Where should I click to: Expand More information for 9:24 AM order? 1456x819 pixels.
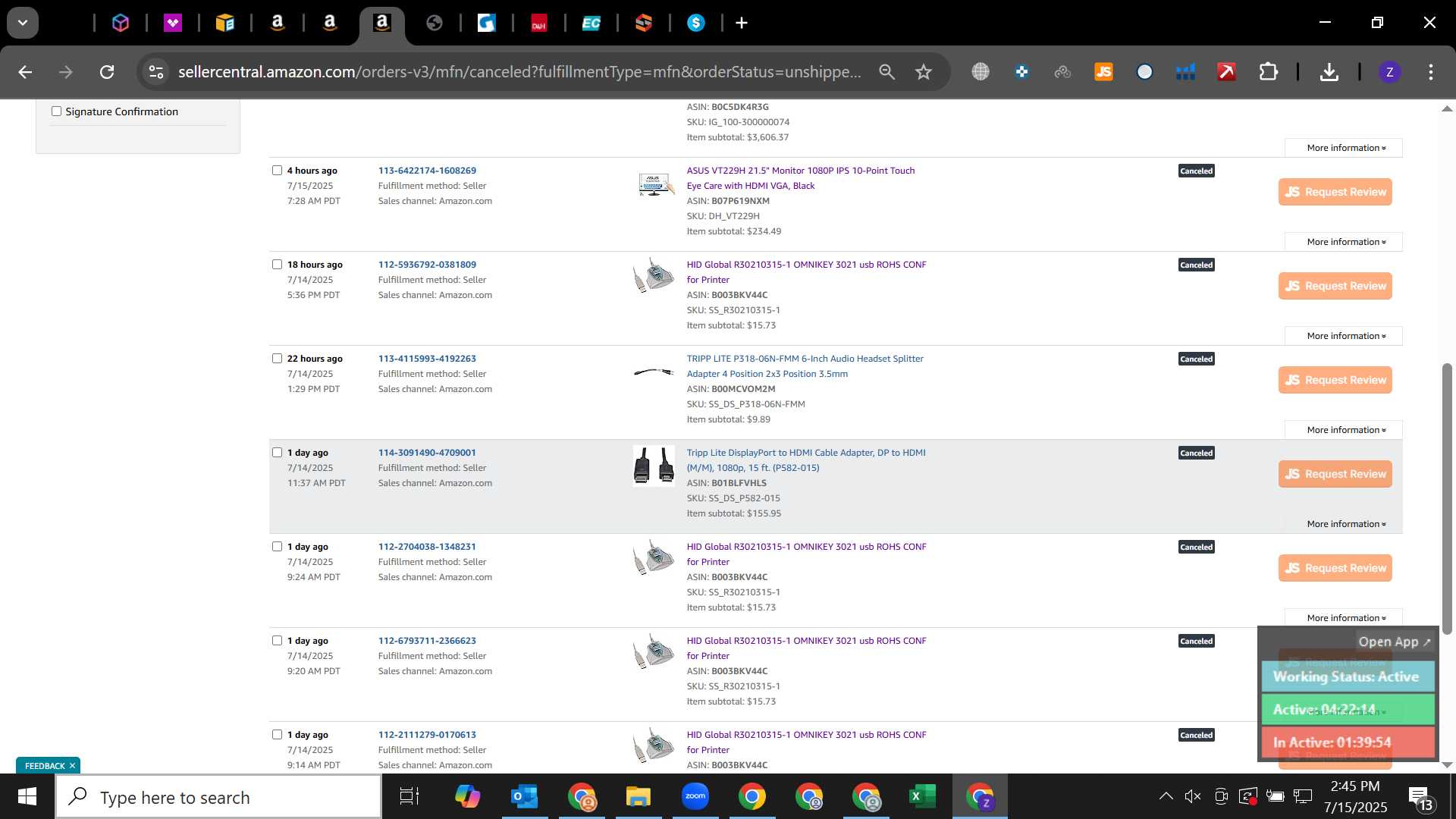[x=1345, y=618]
